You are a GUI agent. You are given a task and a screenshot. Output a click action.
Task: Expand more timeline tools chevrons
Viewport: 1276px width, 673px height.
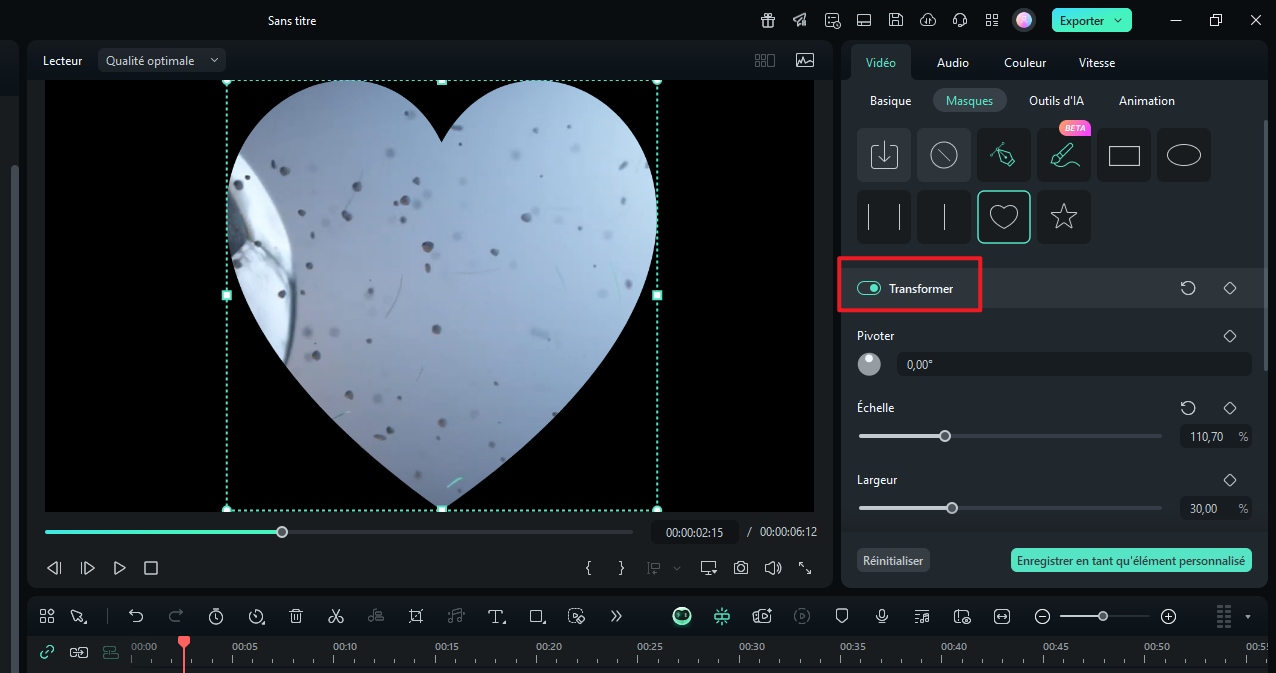[x=616, y=616]
